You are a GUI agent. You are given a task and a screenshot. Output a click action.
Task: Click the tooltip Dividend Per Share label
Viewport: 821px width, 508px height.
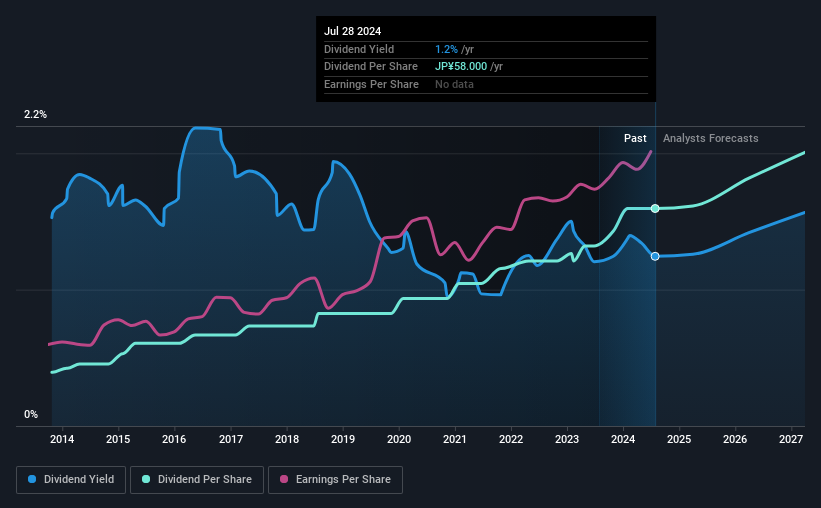tap(371, 67)
